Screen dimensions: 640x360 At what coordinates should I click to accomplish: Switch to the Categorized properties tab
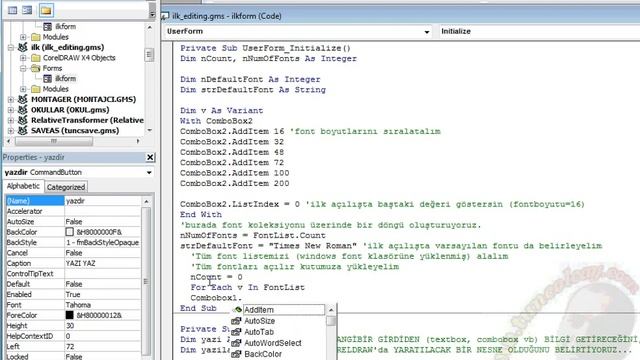click(x=66, y=187)
